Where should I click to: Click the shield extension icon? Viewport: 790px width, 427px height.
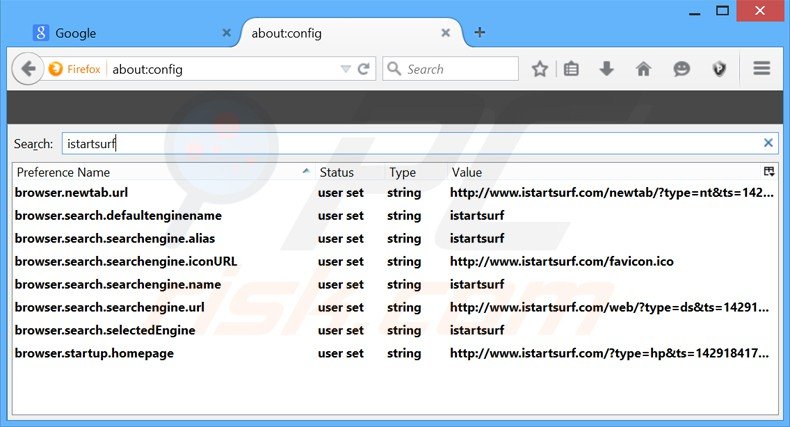coord(719,68)
